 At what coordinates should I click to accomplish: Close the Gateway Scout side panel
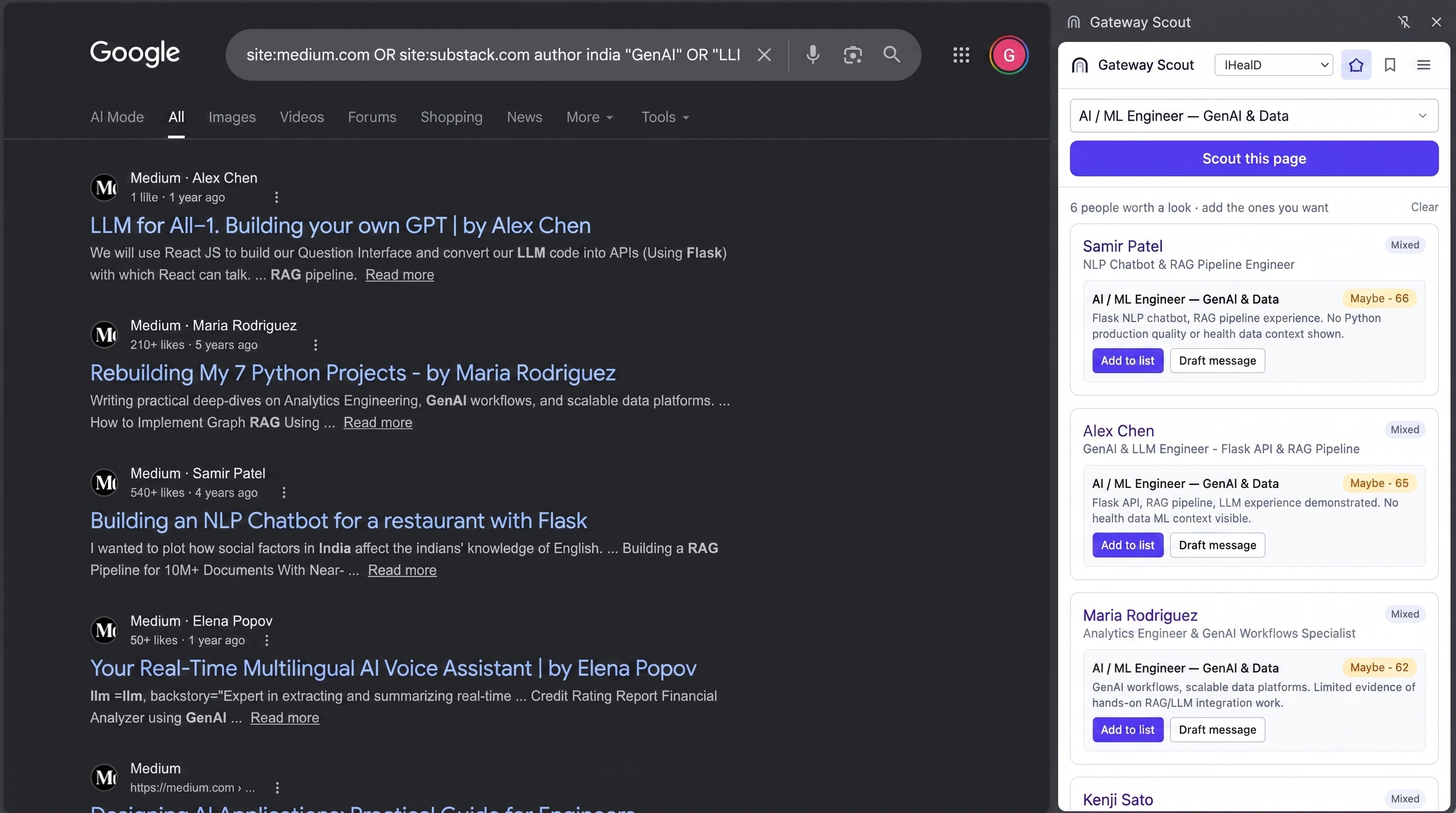(x=1436, y=22)
